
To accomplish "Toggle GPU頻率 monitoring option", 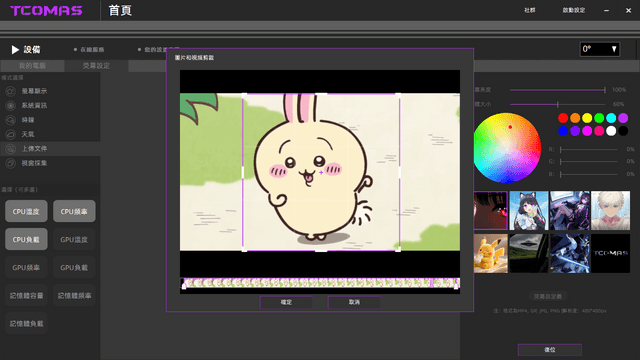I will click(26, 267).
